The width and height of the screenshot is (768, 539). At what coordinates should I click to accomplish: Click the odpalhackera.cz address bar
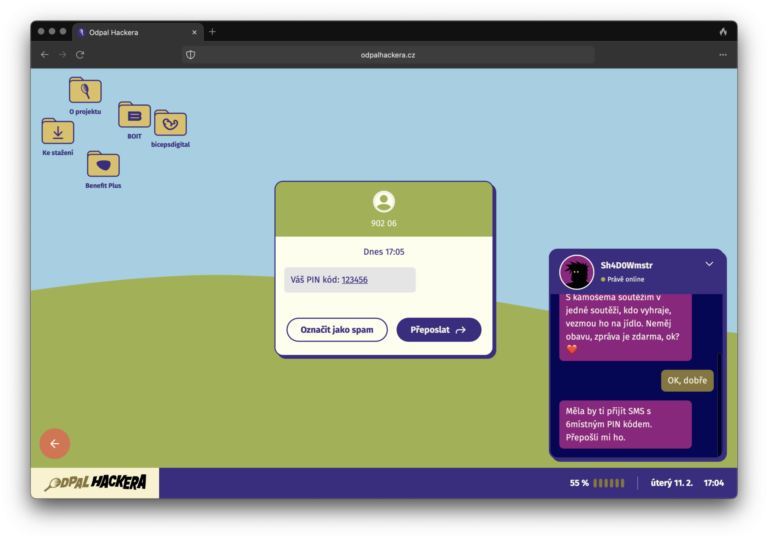[388, 55]
